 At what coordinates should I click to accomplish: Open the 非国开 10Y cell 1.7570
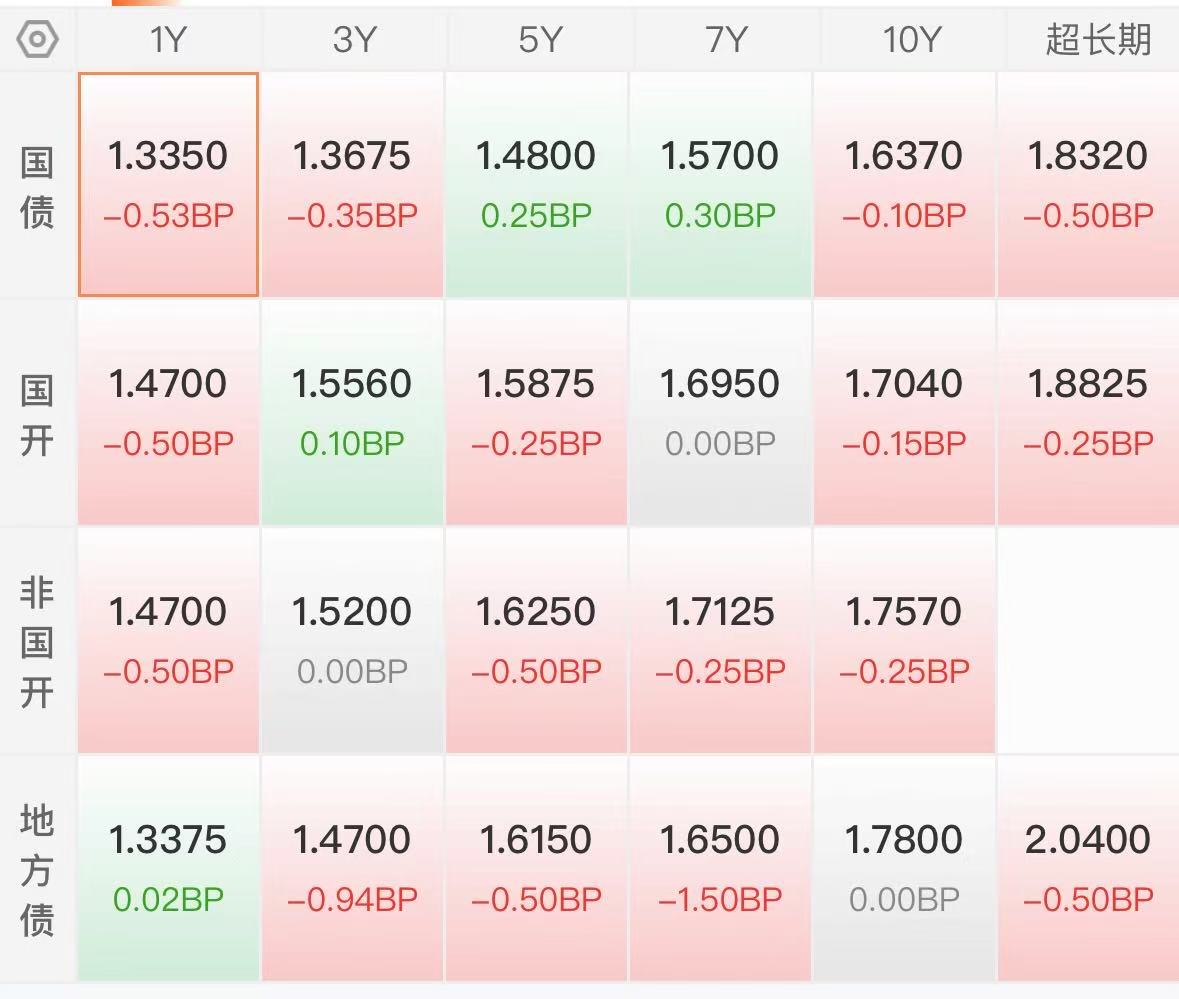pyautogui.click(x=904, y=640)
